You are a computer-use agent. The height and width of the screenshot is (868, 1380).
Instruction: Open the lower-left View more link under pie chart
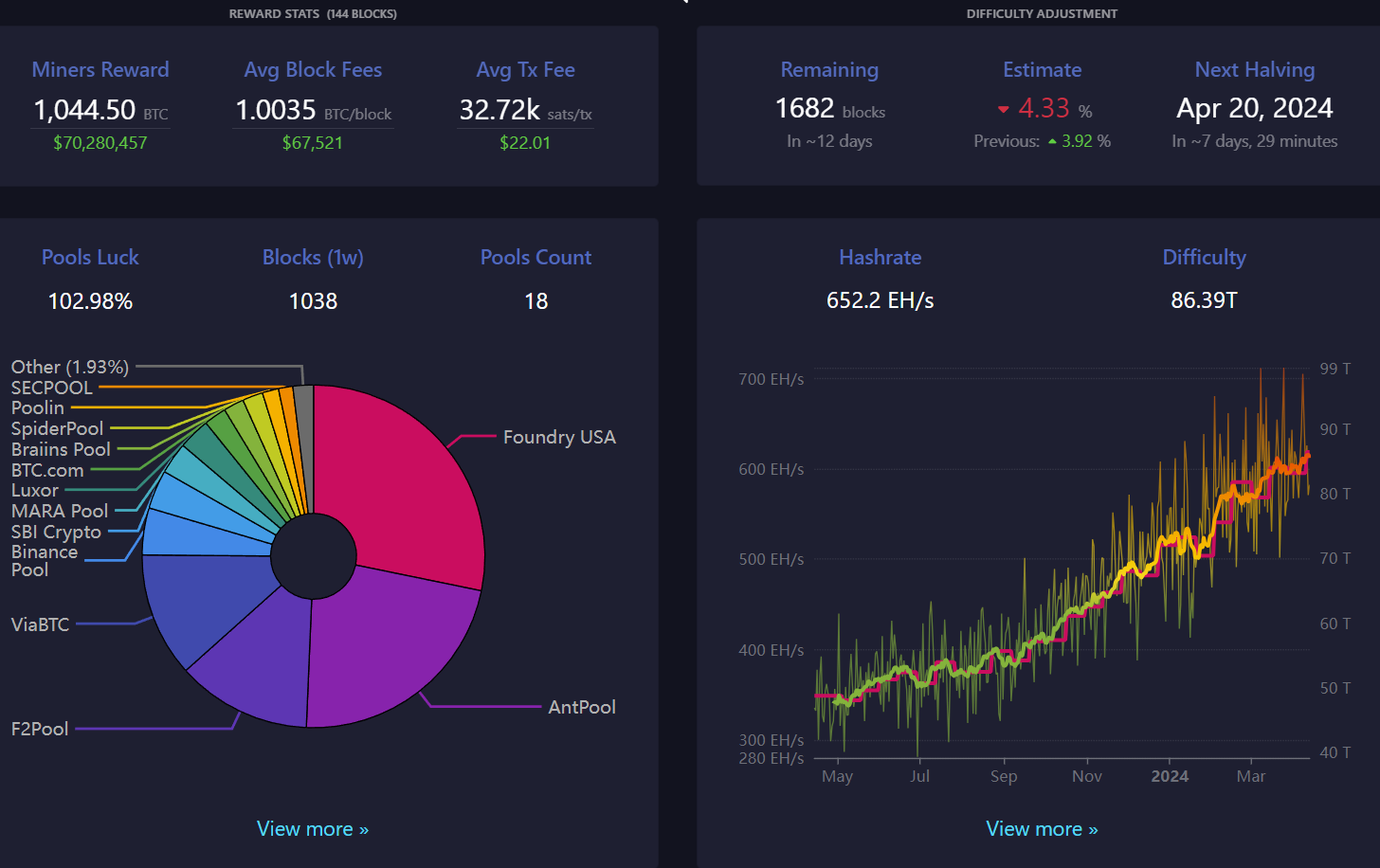[x=313, y=829]
